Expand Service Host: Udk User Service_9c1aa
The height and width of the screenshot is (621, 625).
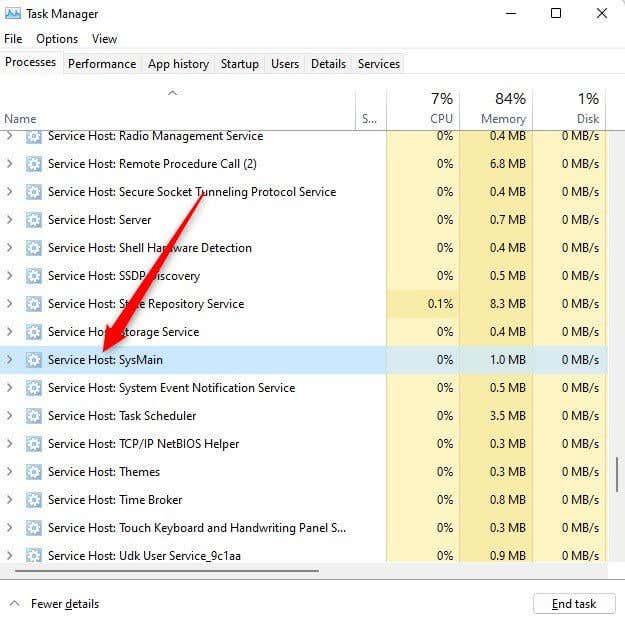pyautogui.click(x=10, y=556)
